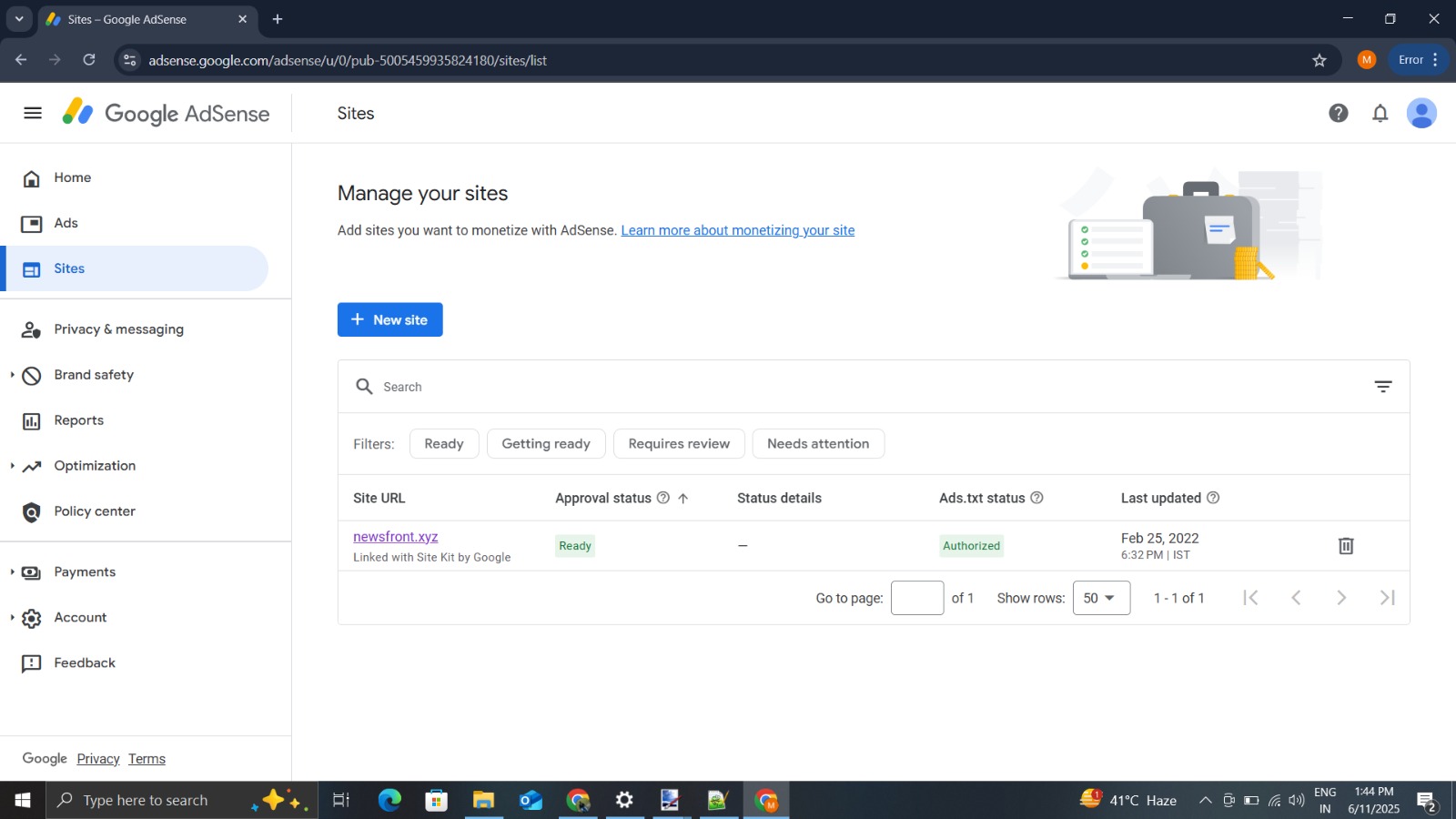Image resolution: width=1456 pixels, height=819 pixels.
Task: Close the Sites – Google AdSense tab
Action: point(242,19)
